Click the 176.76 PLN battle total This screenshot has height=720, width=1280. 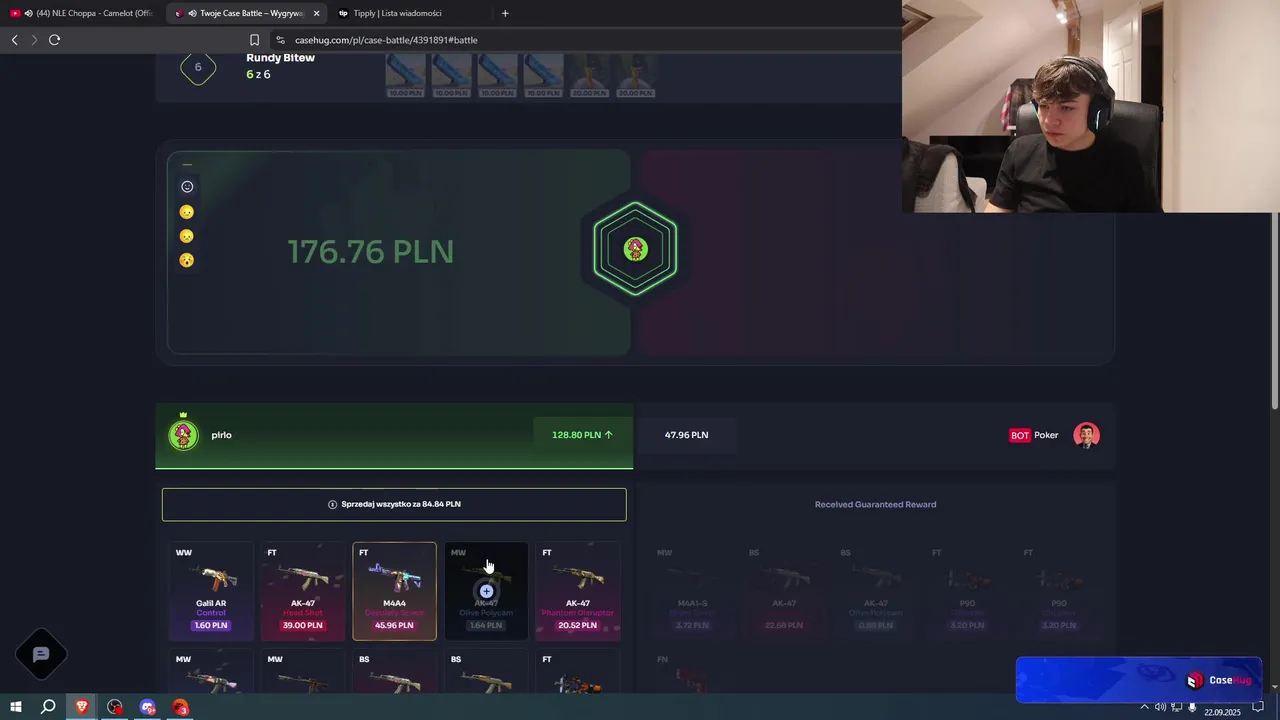coord(370,252)
